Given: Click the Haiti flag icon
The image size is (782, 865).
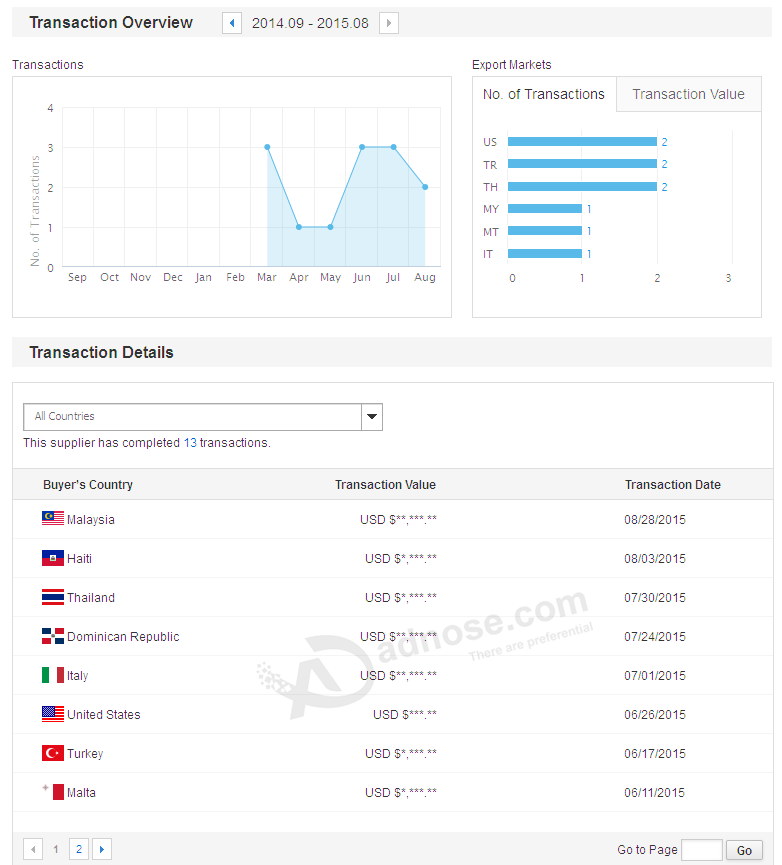Looking at the screenshot, I should 53,558.
